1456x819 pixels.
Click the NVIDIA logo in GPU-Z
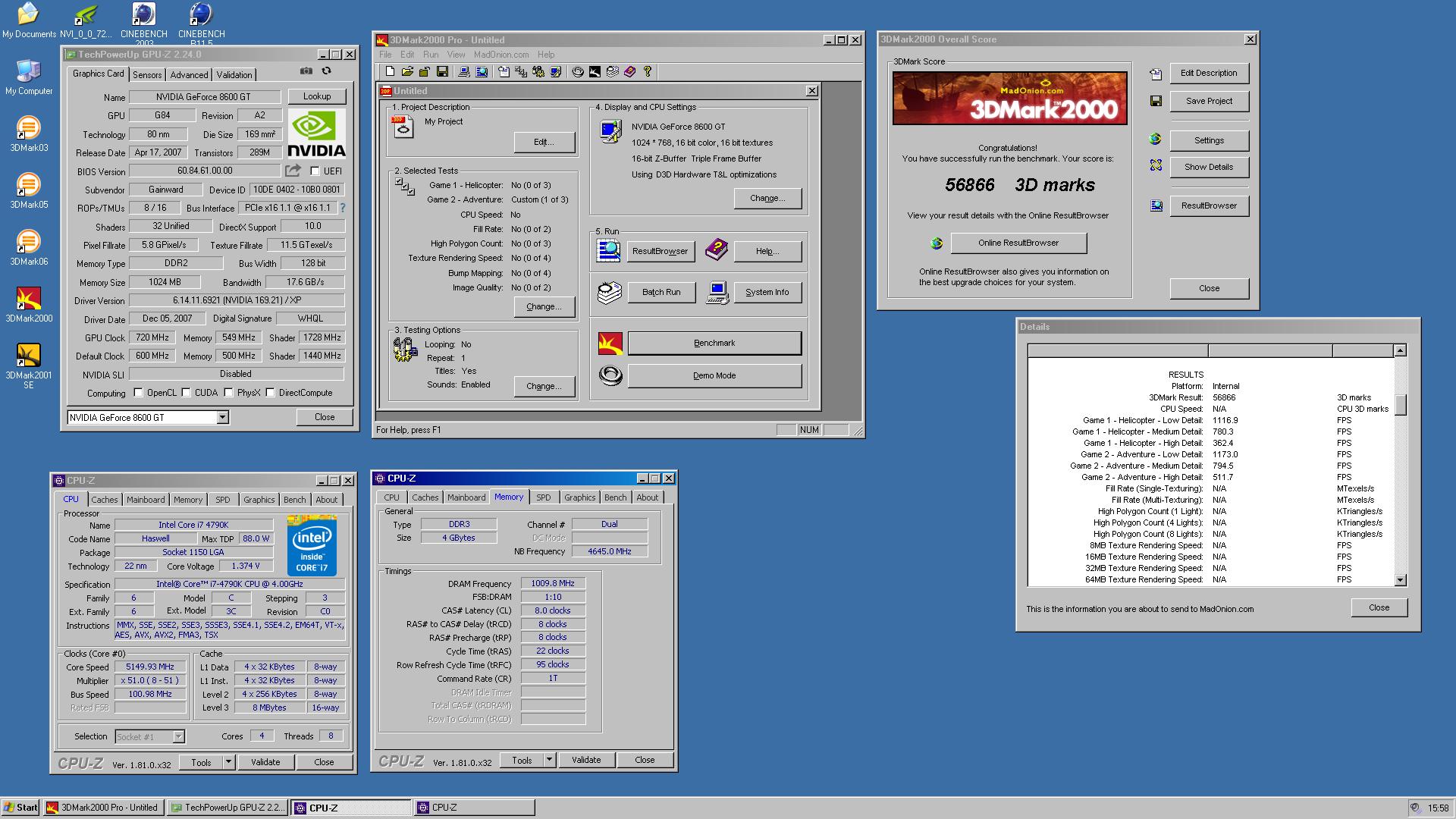coord(317,133)
